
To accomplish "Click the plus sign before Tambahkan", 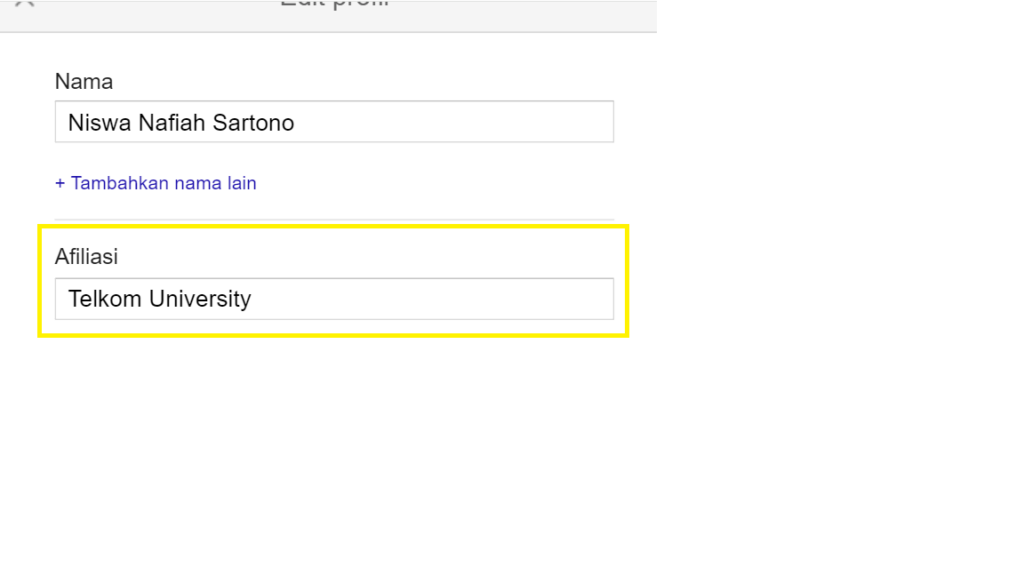I will [60, 184].
